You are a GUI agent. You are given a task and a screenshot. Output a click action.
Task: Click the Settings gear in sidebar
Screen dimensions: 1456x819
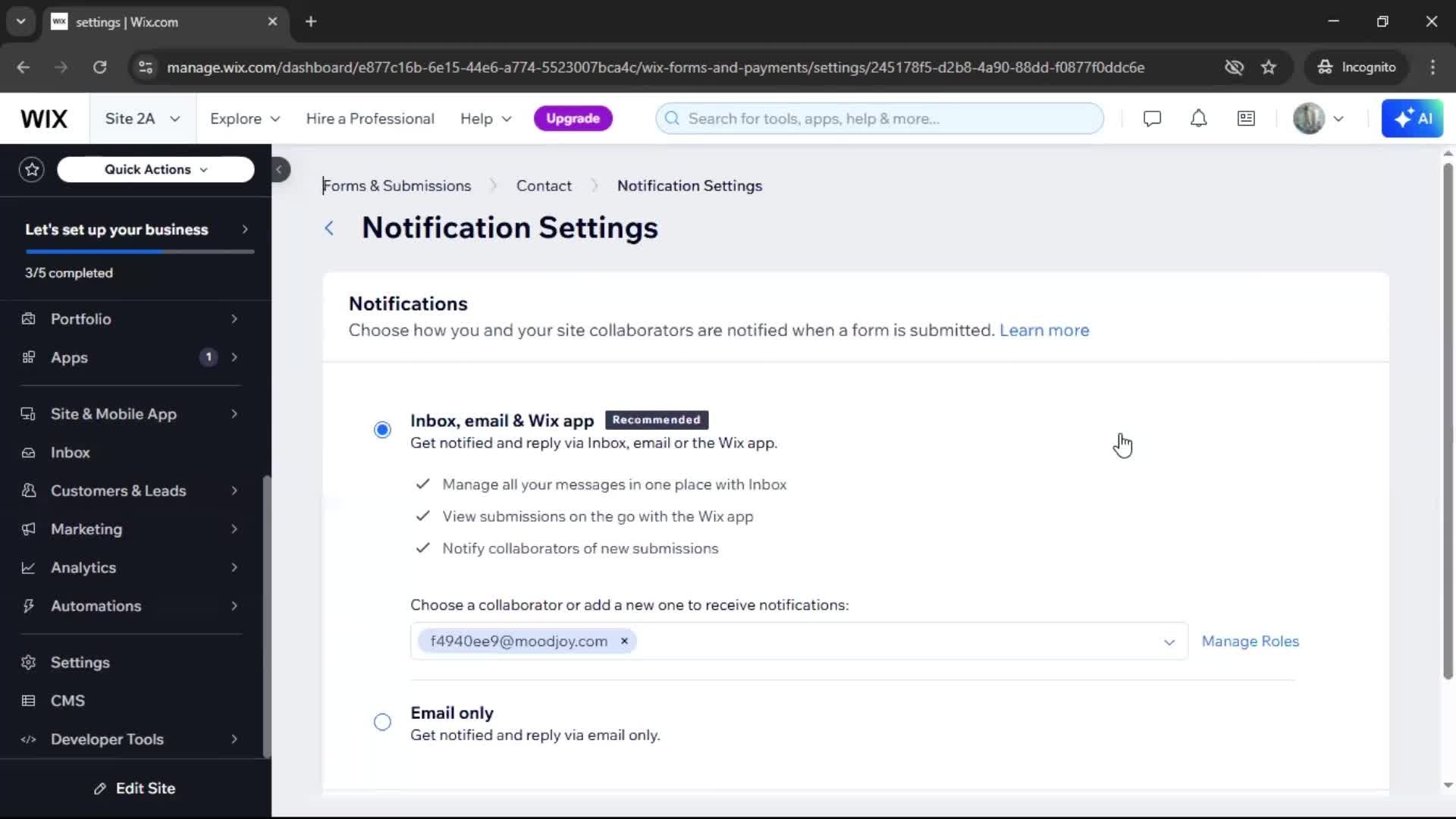click(28, 663)
